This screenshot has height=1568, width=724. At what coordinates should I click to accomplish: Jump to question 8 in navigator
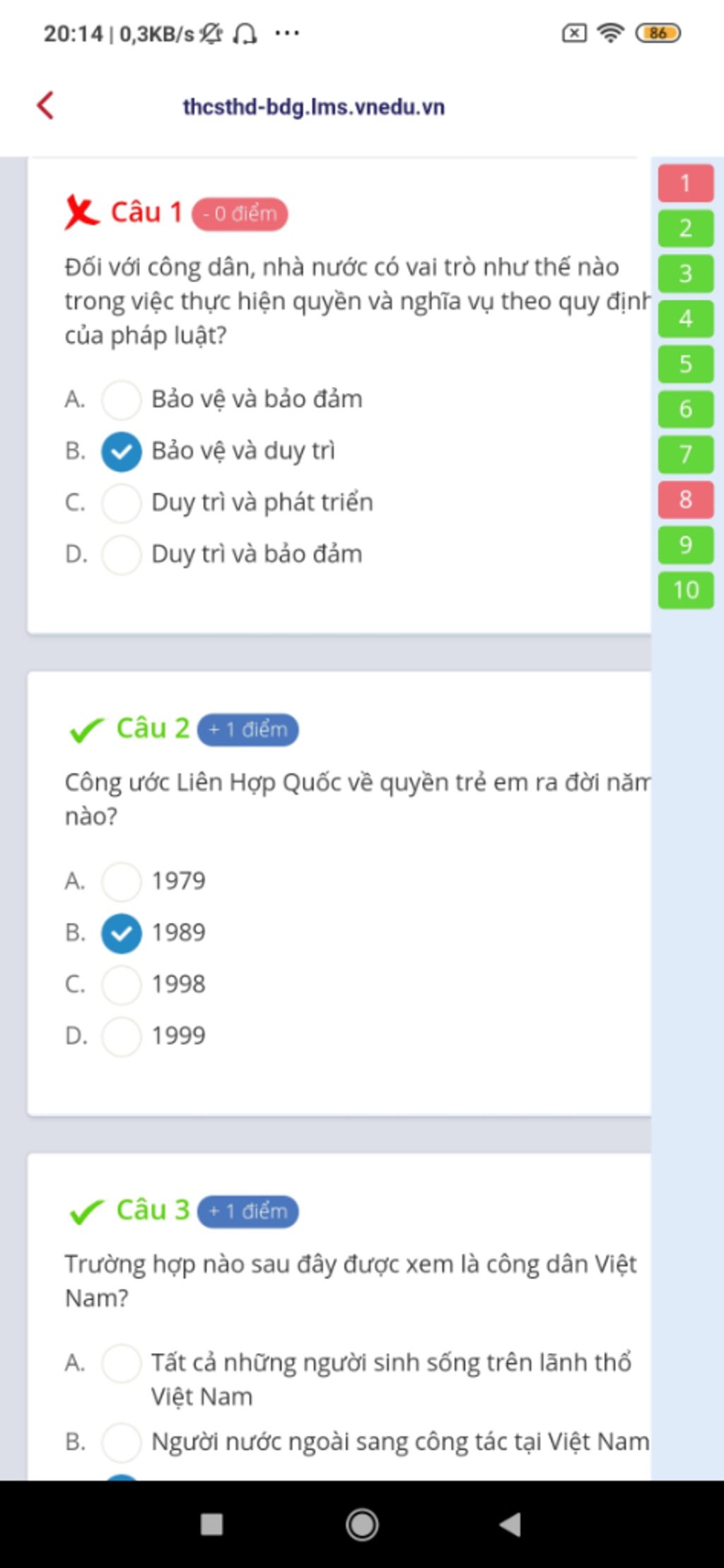click(685, 499)
